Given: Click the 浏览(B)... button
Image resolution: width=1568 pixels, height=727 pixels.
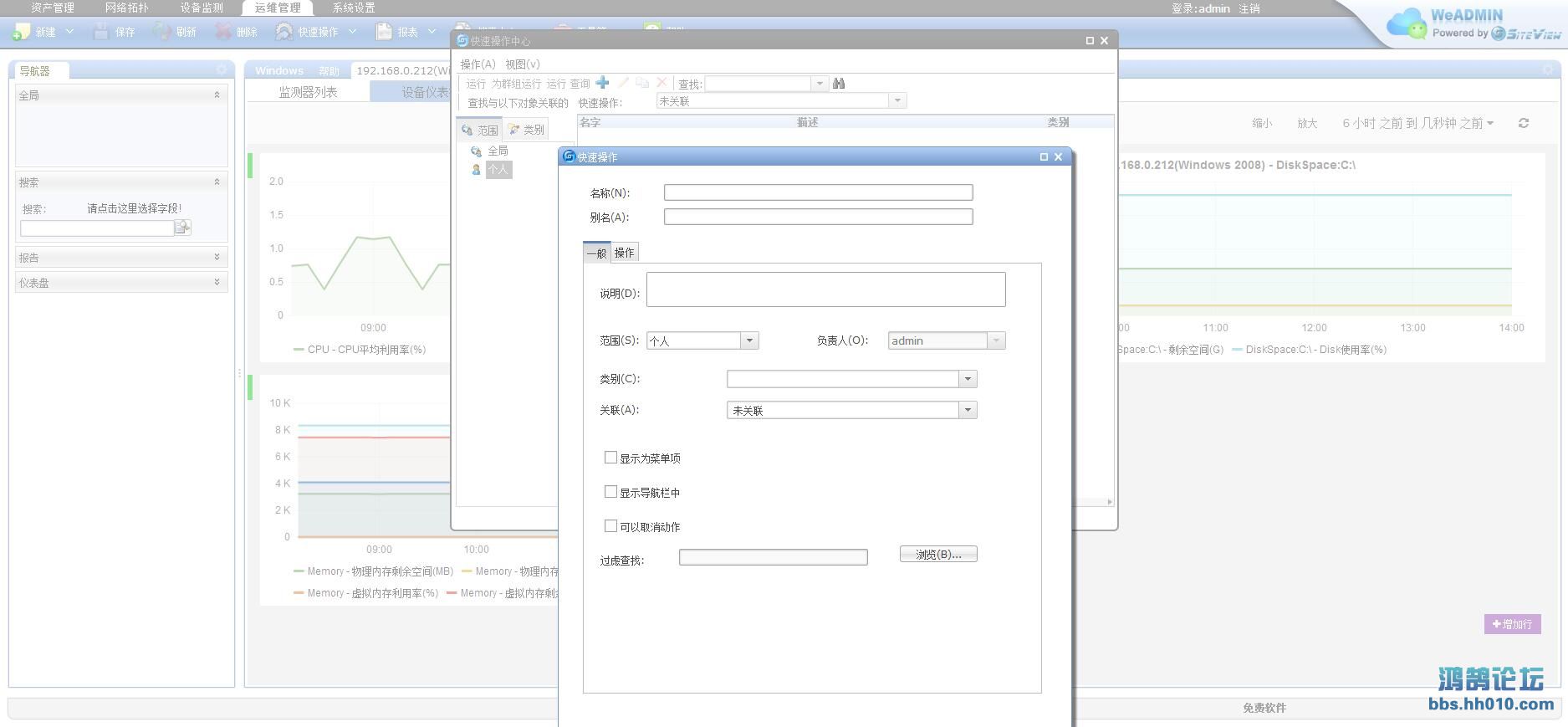Looking at the screenshot, I should (x=938, y=554).
